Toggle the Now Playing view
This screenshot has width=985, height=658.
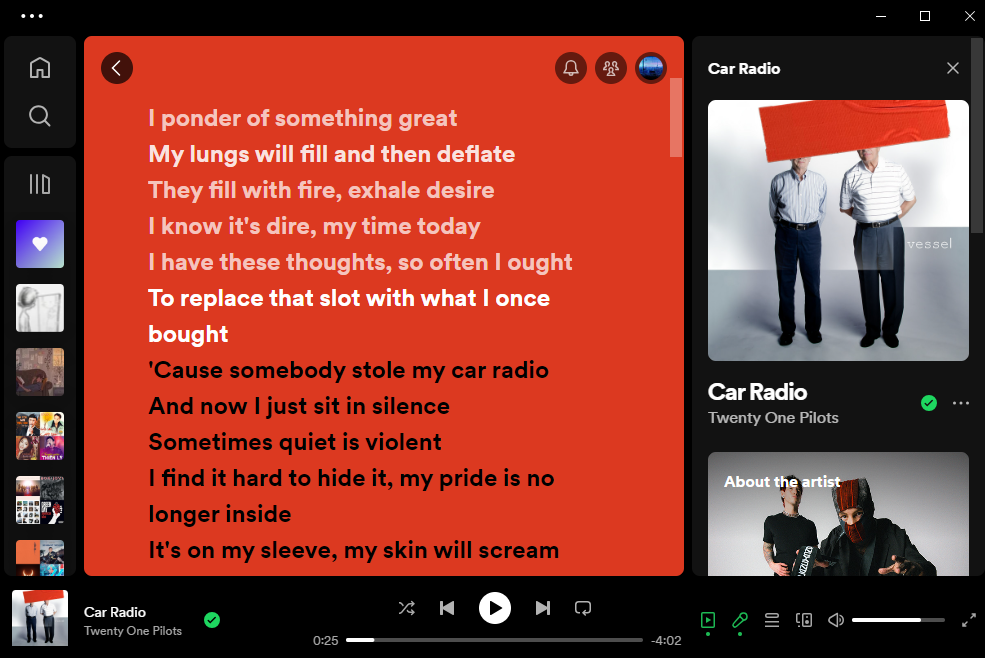pyautogui.click(x=708, y=620)
